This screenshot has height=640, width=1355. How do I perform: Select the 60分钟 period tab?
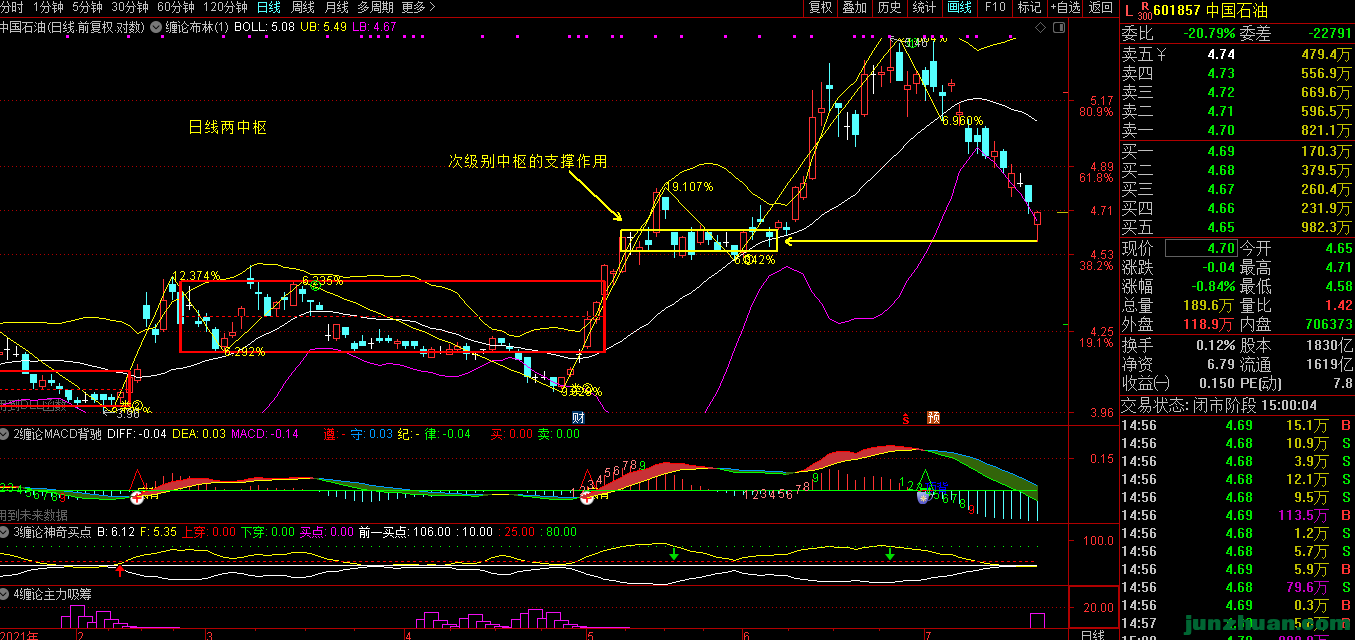175,8
